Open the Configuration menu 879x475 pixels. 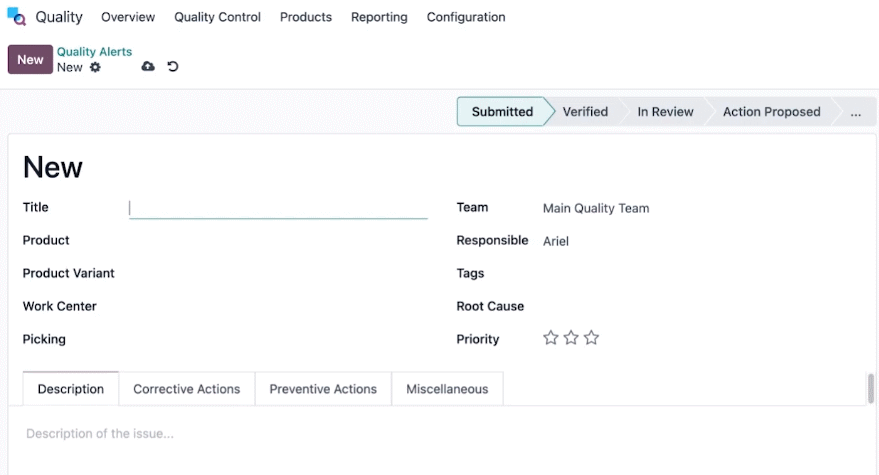point(466,17)
